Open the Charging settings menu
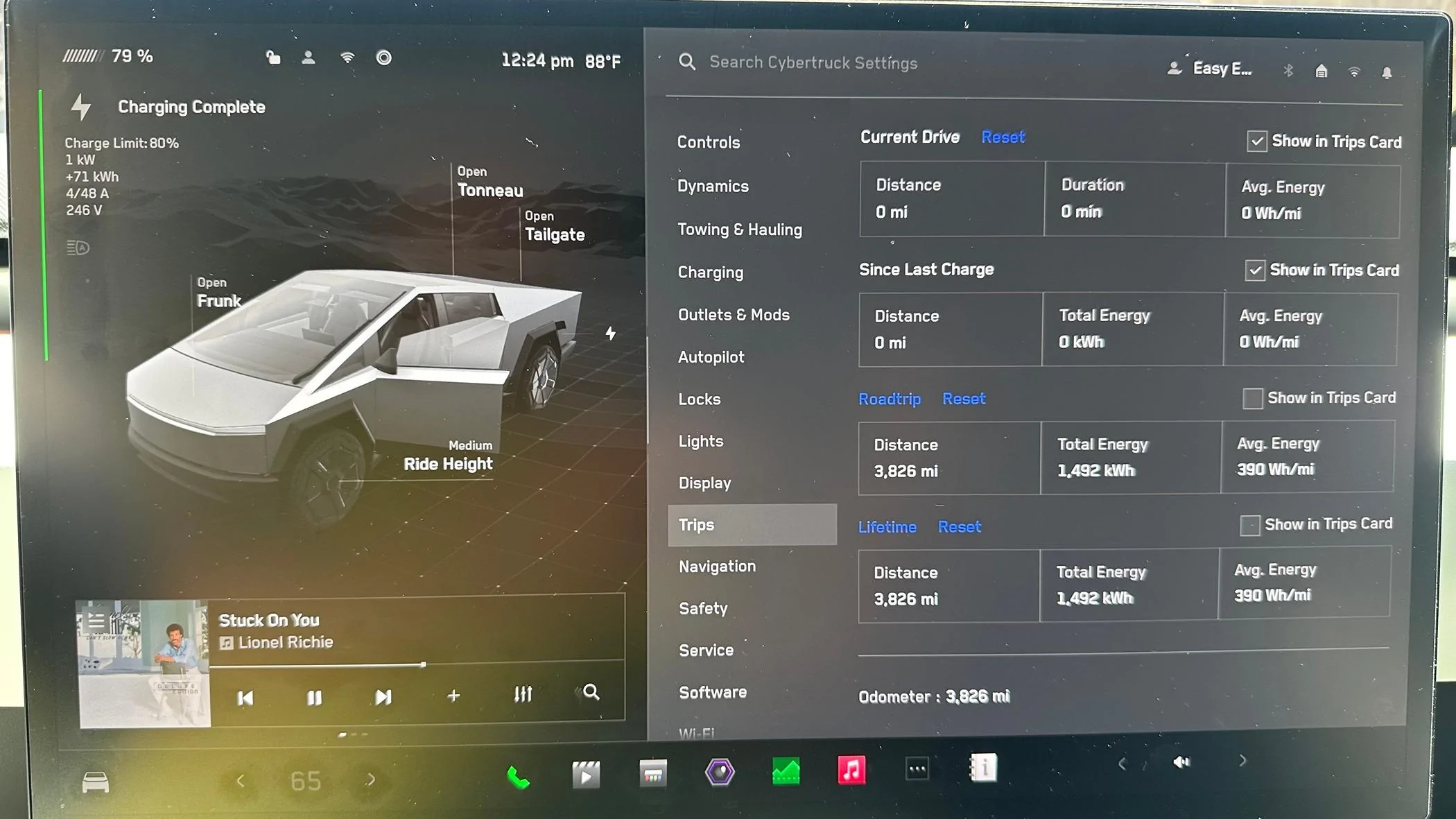The height and width of the screenshot is (819, 1456). coord(711,273)
